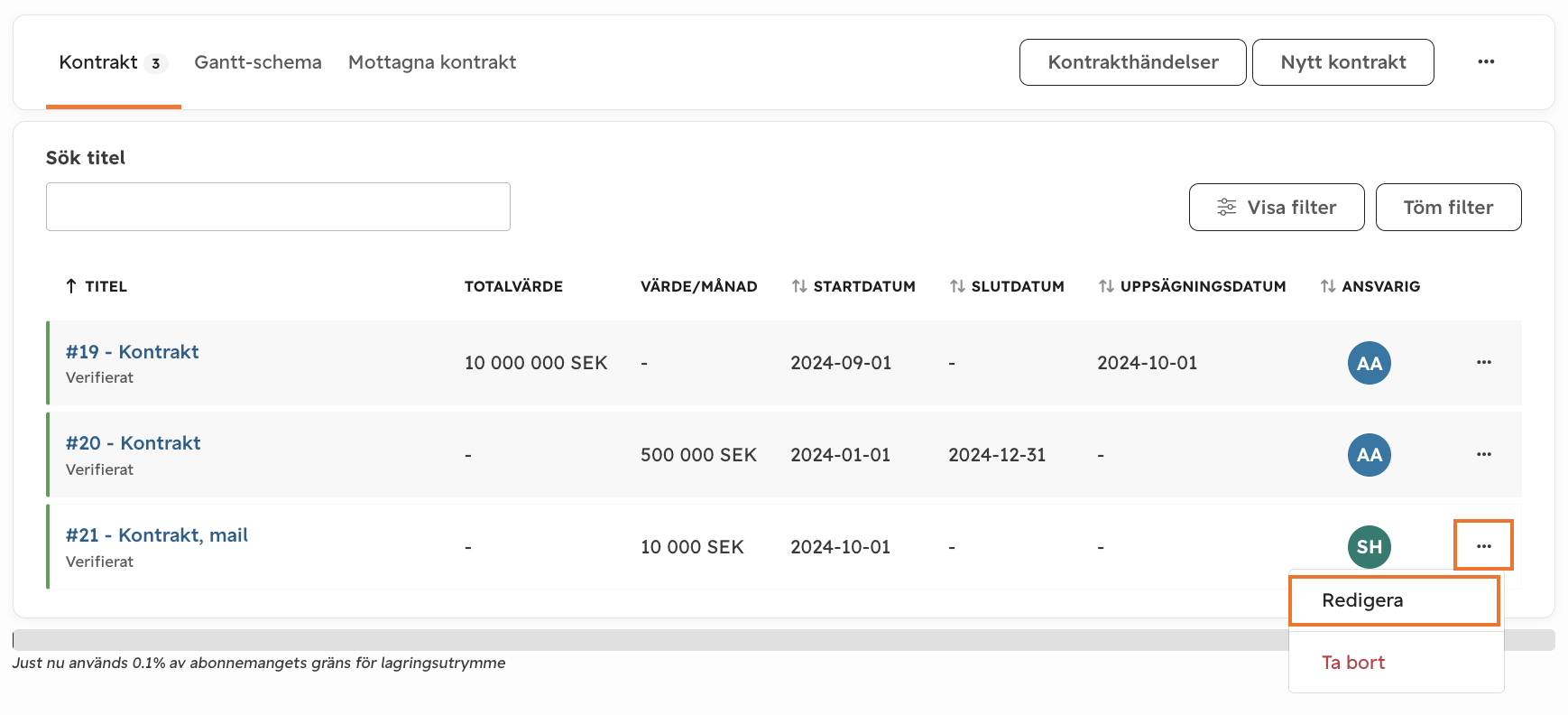Screen dimensions: 1568x715
Task: Open contract #20 - Kontrakt
Action: [x=133, y=443]
